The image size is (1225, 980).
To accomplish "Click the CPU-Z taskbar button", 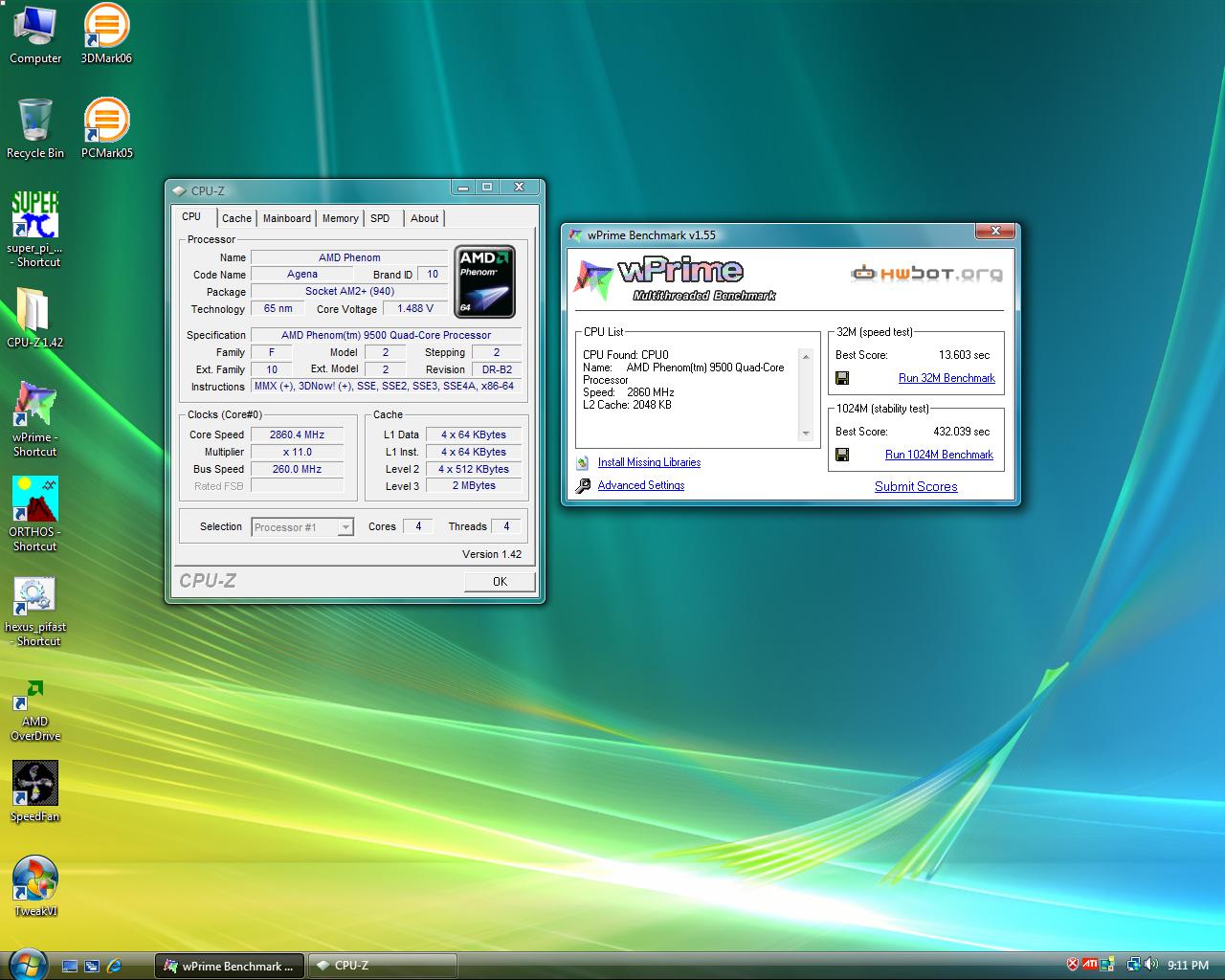I will pyautogui.click(x=383, y=966).
